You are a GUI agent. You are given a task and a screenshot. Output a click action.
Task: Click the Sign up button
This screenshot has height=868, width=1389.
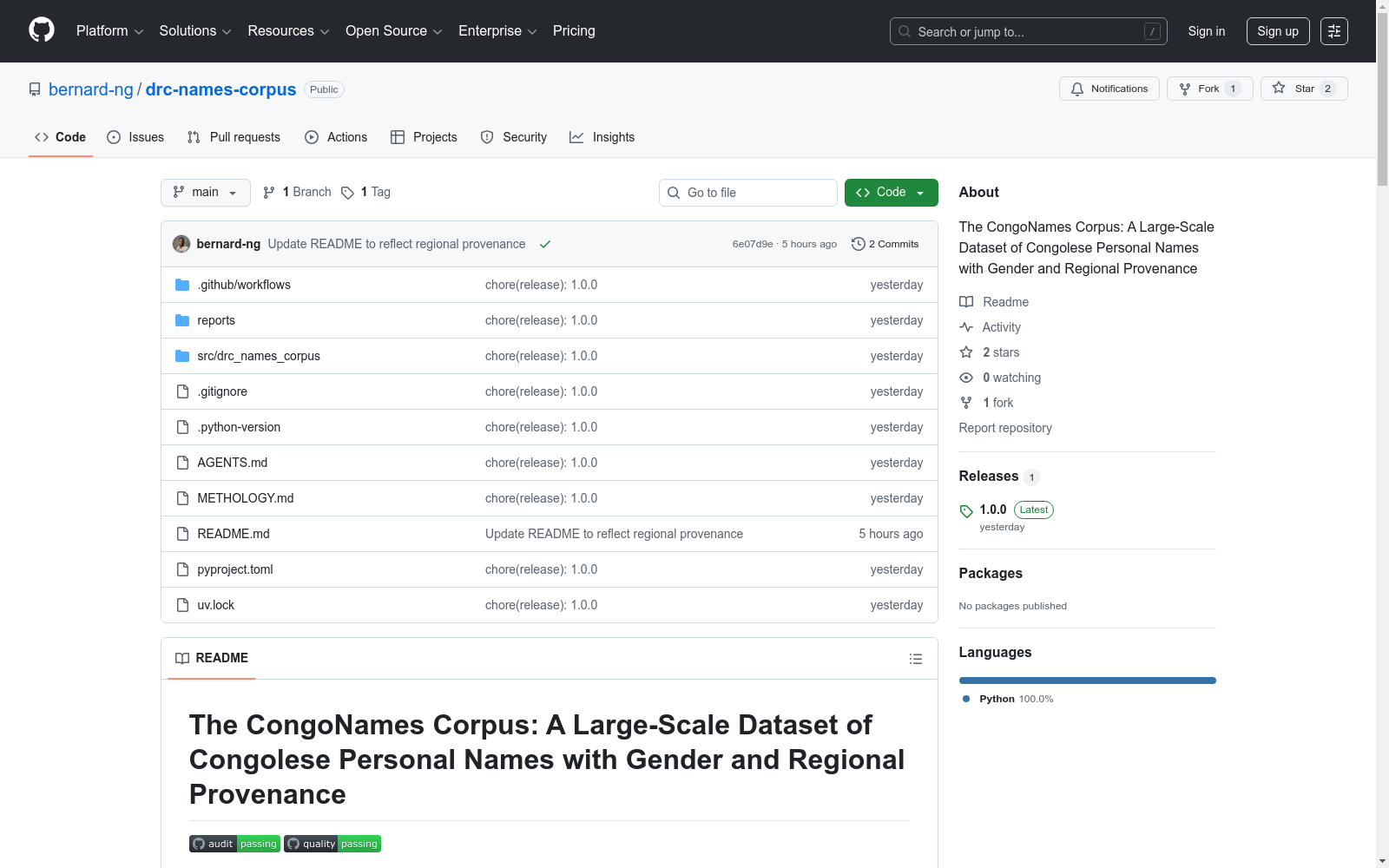click(1278, 31)
